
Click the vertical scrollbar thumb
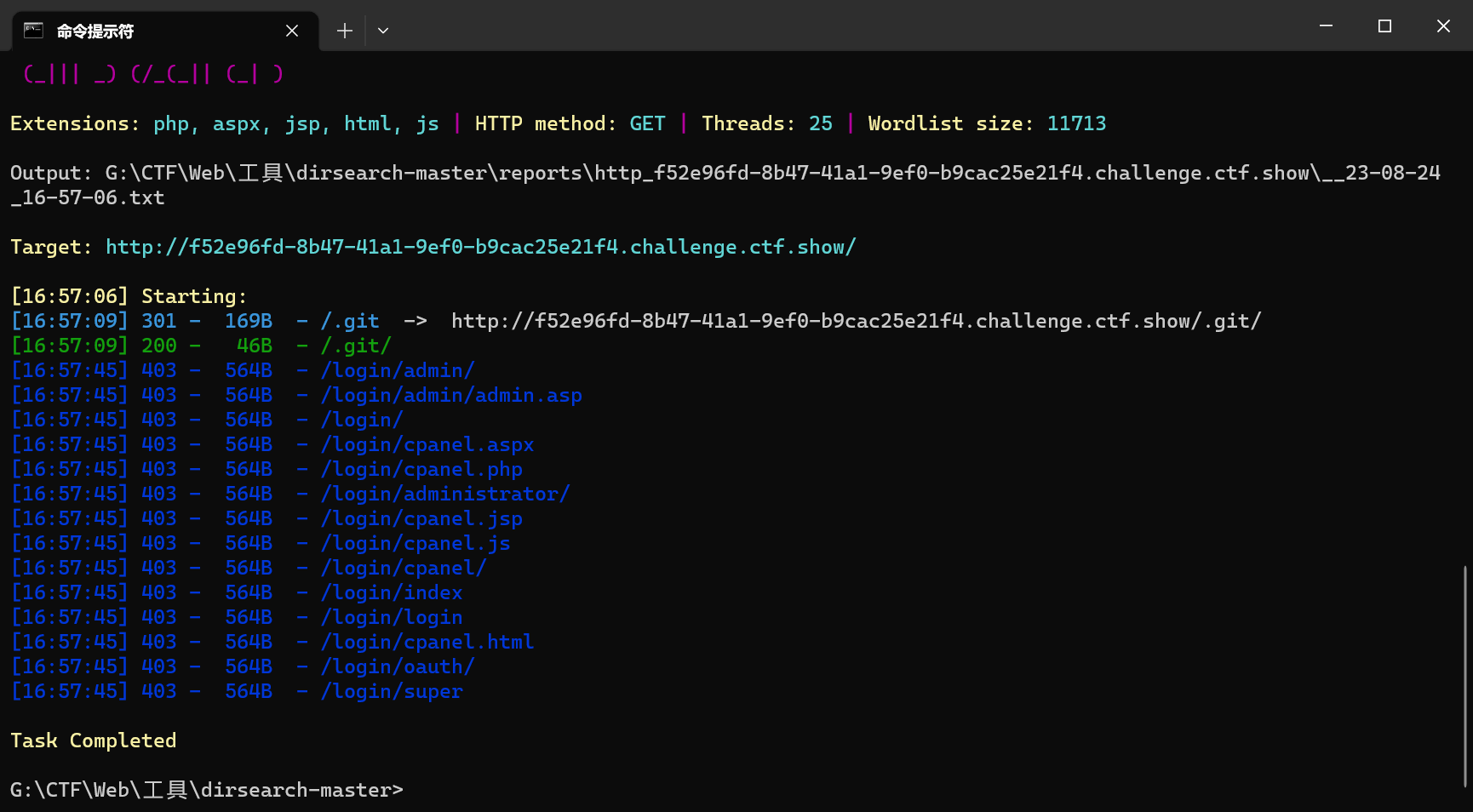(1465, 677)
